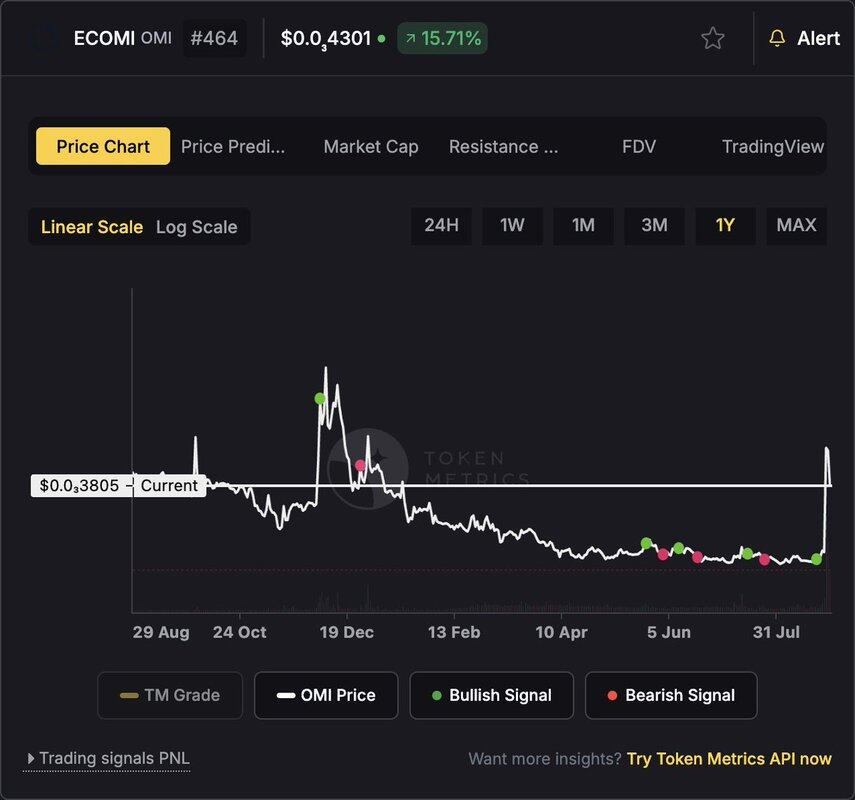Toggle the OMI Price legend series
855x800 pixels.
[x=326, y=695]
